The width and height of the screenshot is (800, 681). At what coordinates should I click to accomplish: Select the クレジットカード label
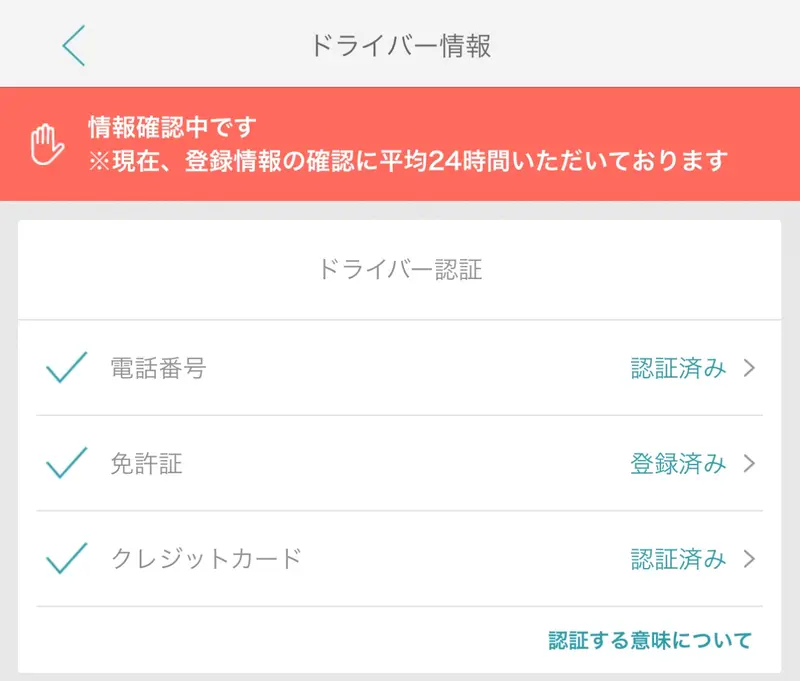(207, 559)
